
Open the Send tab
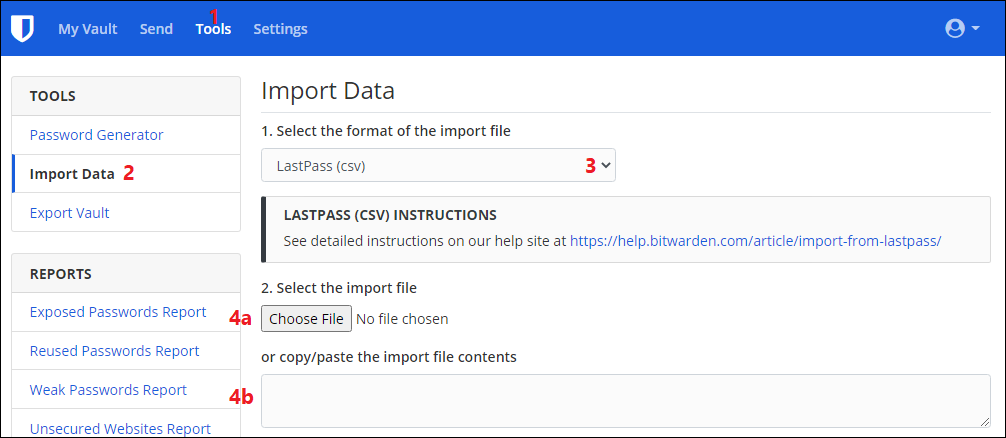point(156,29)
